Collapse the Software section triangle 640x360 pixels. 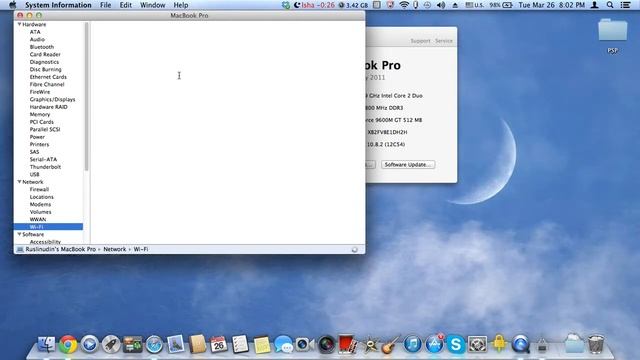[x=19, y=234]
